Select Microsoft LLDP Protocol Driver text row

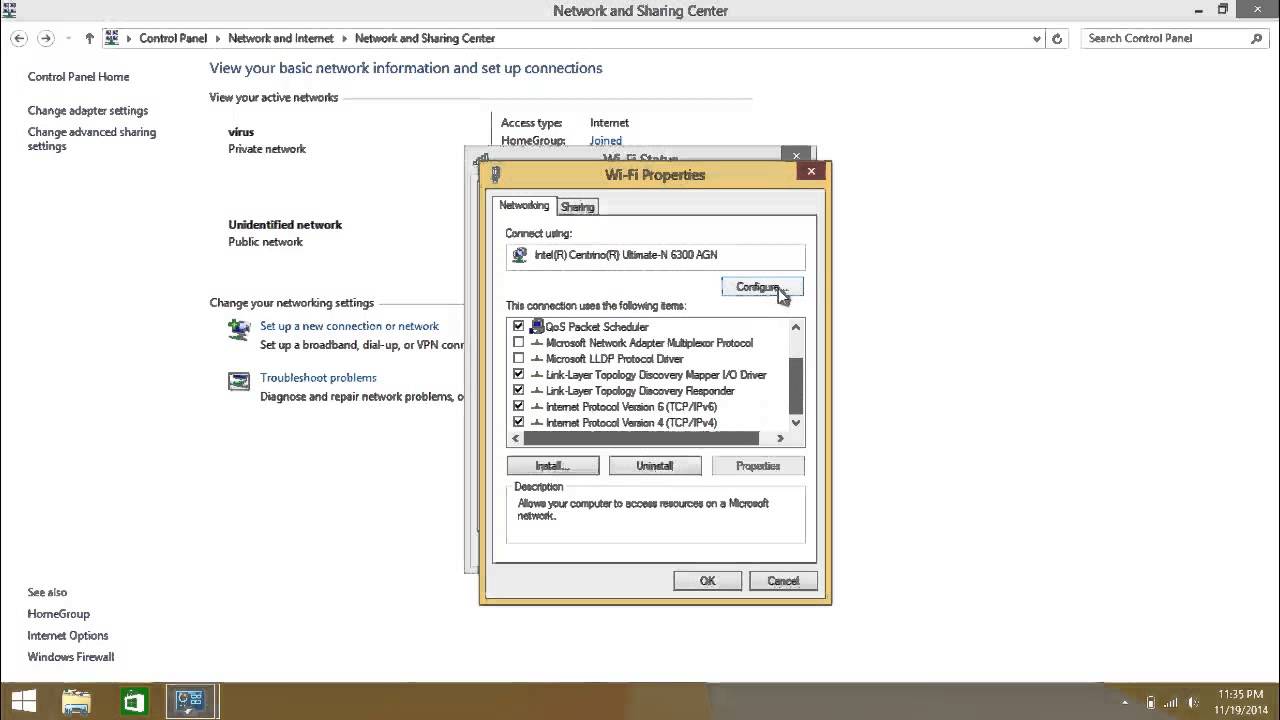tap(614, 359)
